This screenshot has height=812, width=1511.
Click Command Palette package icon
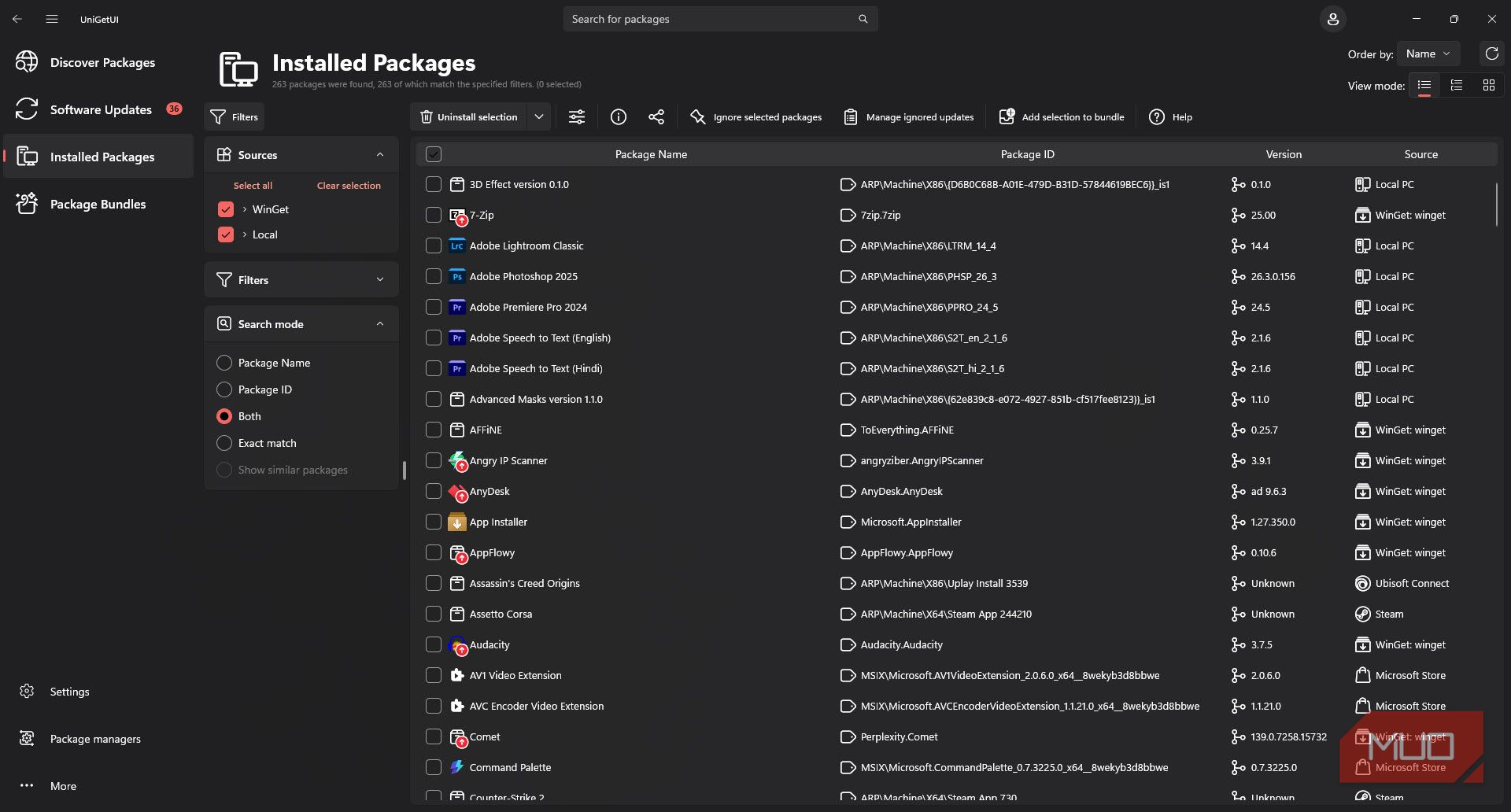tap(456, 767)
